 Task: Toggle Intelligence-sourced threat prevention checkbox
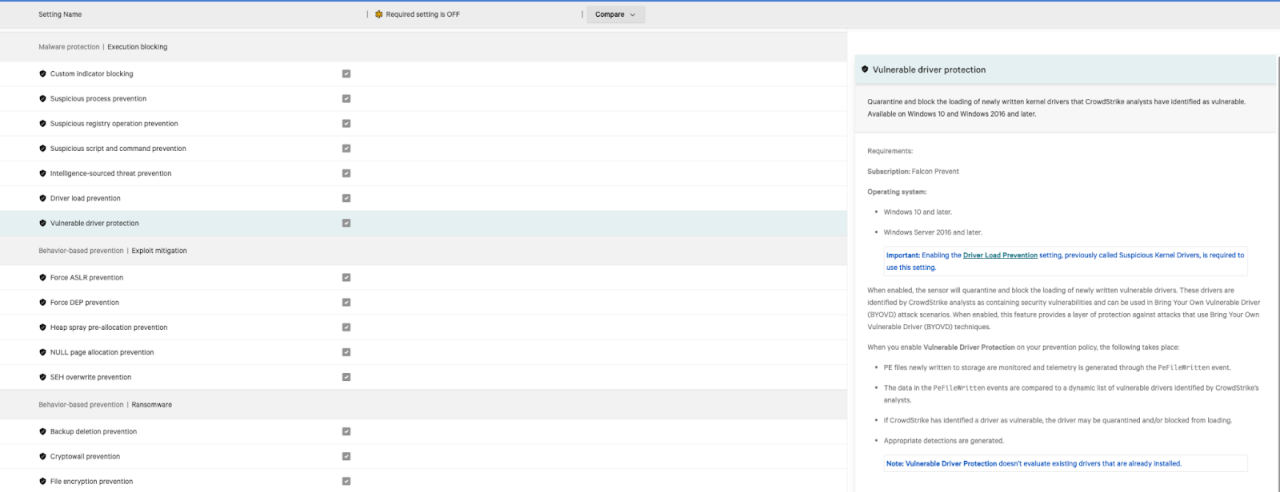click(346, 173)
